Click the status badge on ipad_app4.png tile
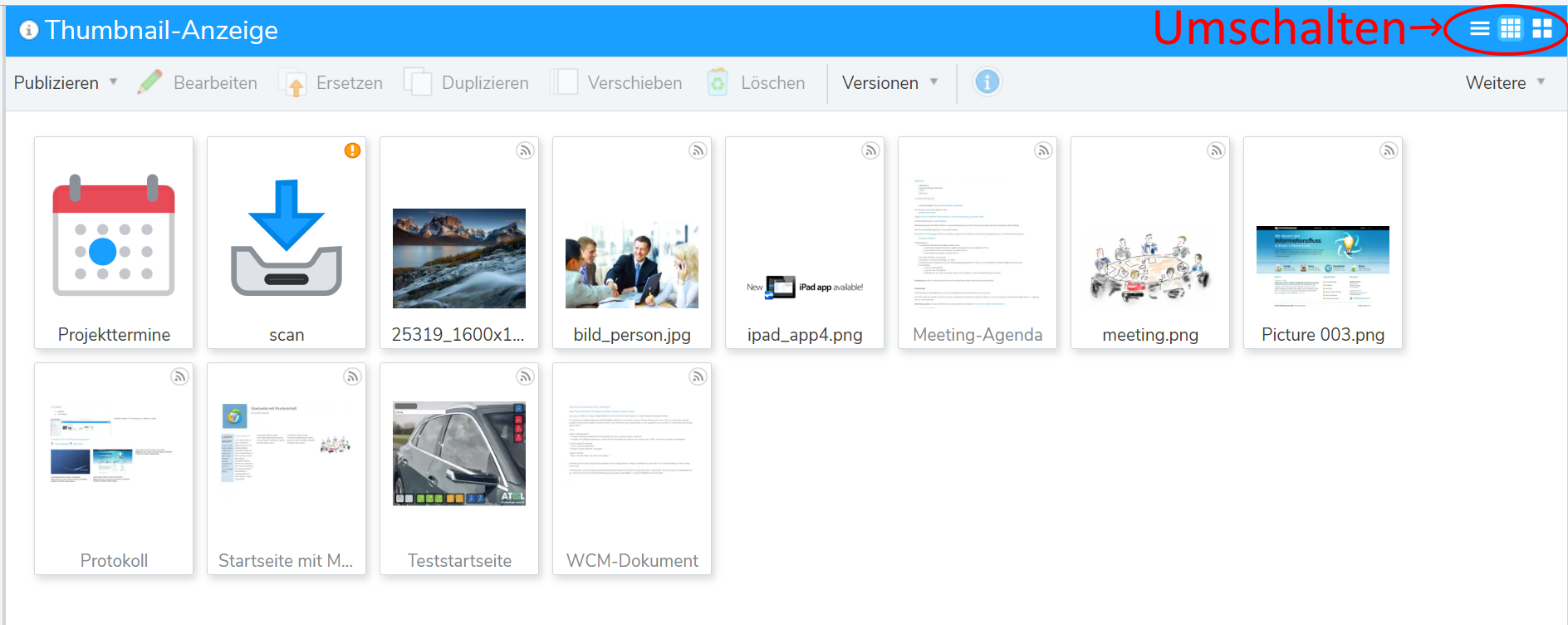 tap(870, 150)
